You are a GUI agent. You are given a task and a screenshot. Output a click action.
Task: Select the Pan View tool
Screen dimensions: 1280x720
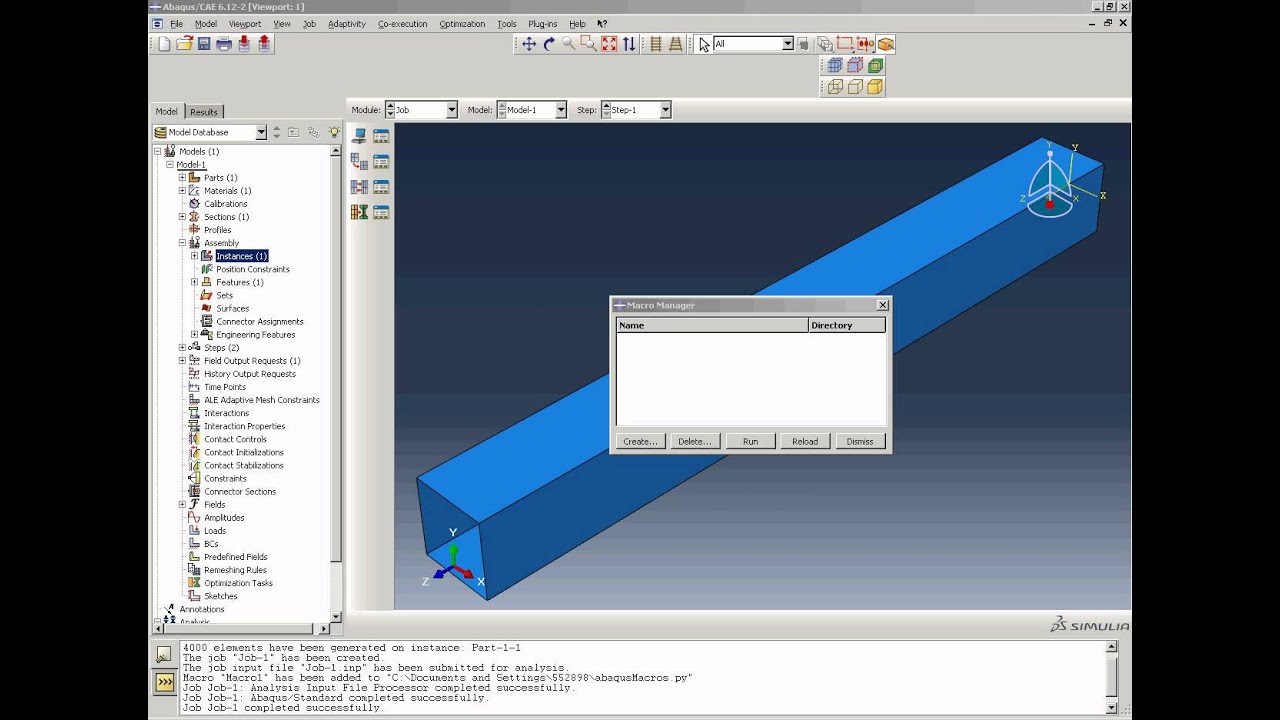pyautogui.click(x=529, y=44)
